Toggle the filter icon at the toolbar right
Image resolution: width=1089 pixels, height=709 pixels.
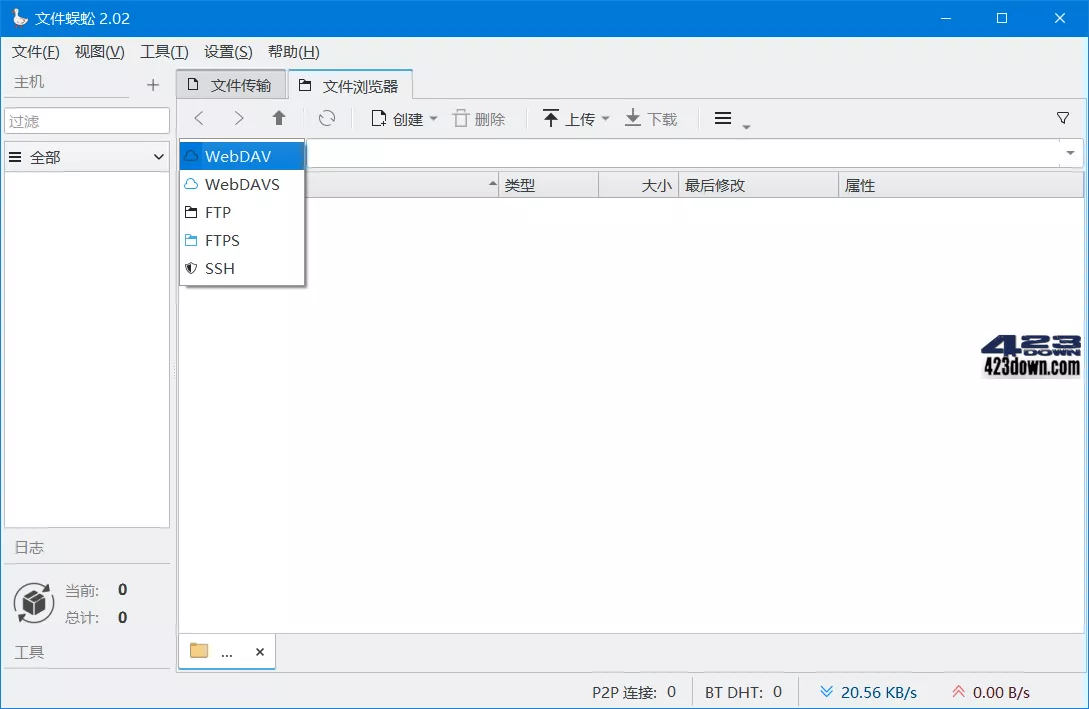(x=1062, y=118)
